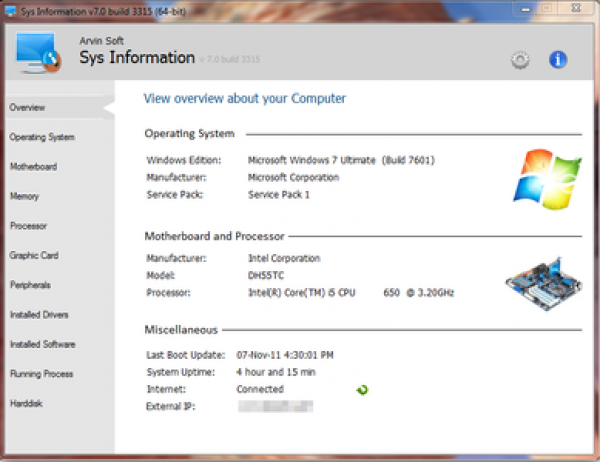Click 'Microsoft Windows 7 Ultimate' edition text
Image resolution: width=600 pixels, height=462 pixels.
click(312, 160)
